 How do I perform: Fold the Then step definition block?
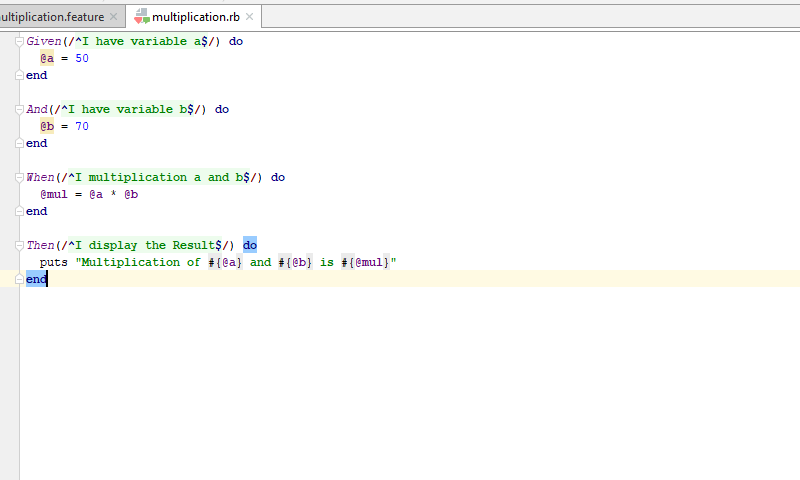point(20,245)
